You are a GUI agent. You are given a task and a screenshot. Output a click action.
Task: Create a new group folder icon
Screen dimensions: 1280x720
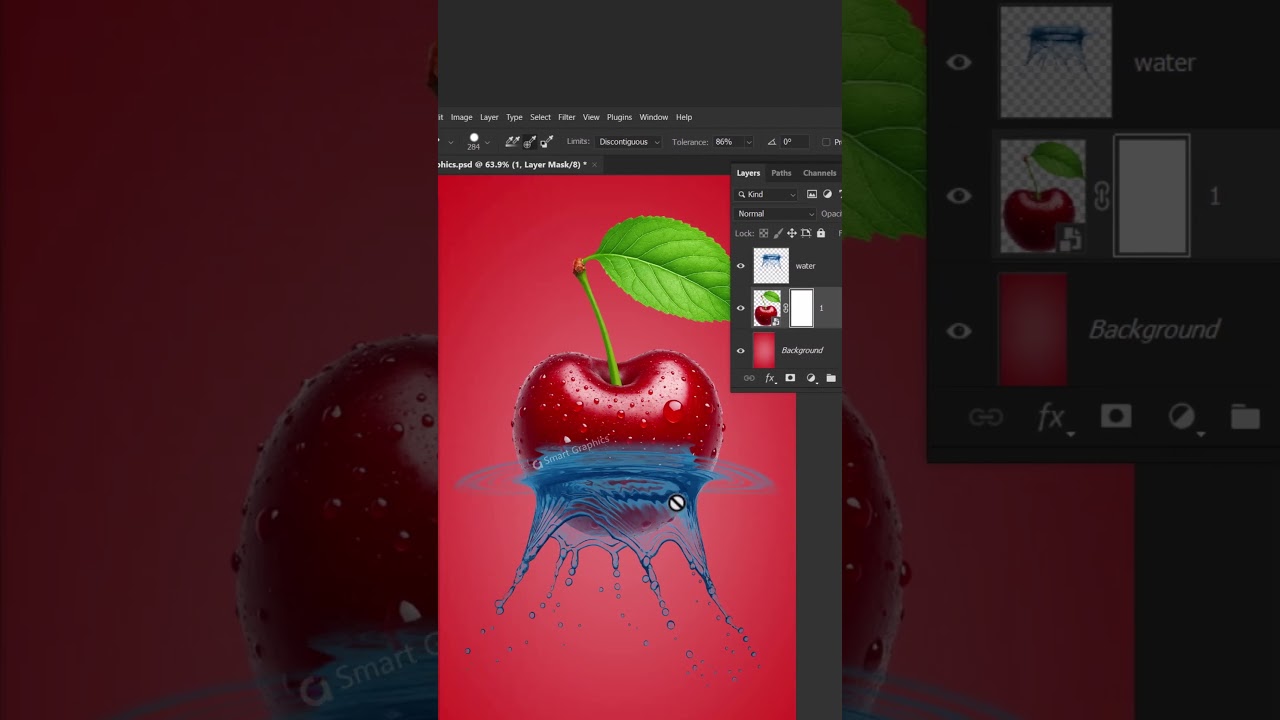pos(831,378)
